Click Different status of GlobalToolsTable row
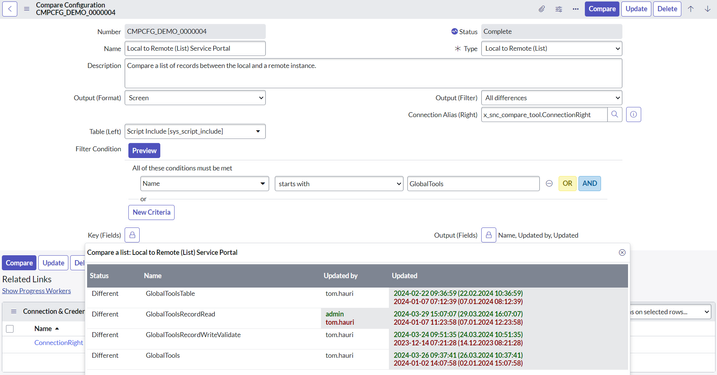717x375 pixels. coord(105,293)
